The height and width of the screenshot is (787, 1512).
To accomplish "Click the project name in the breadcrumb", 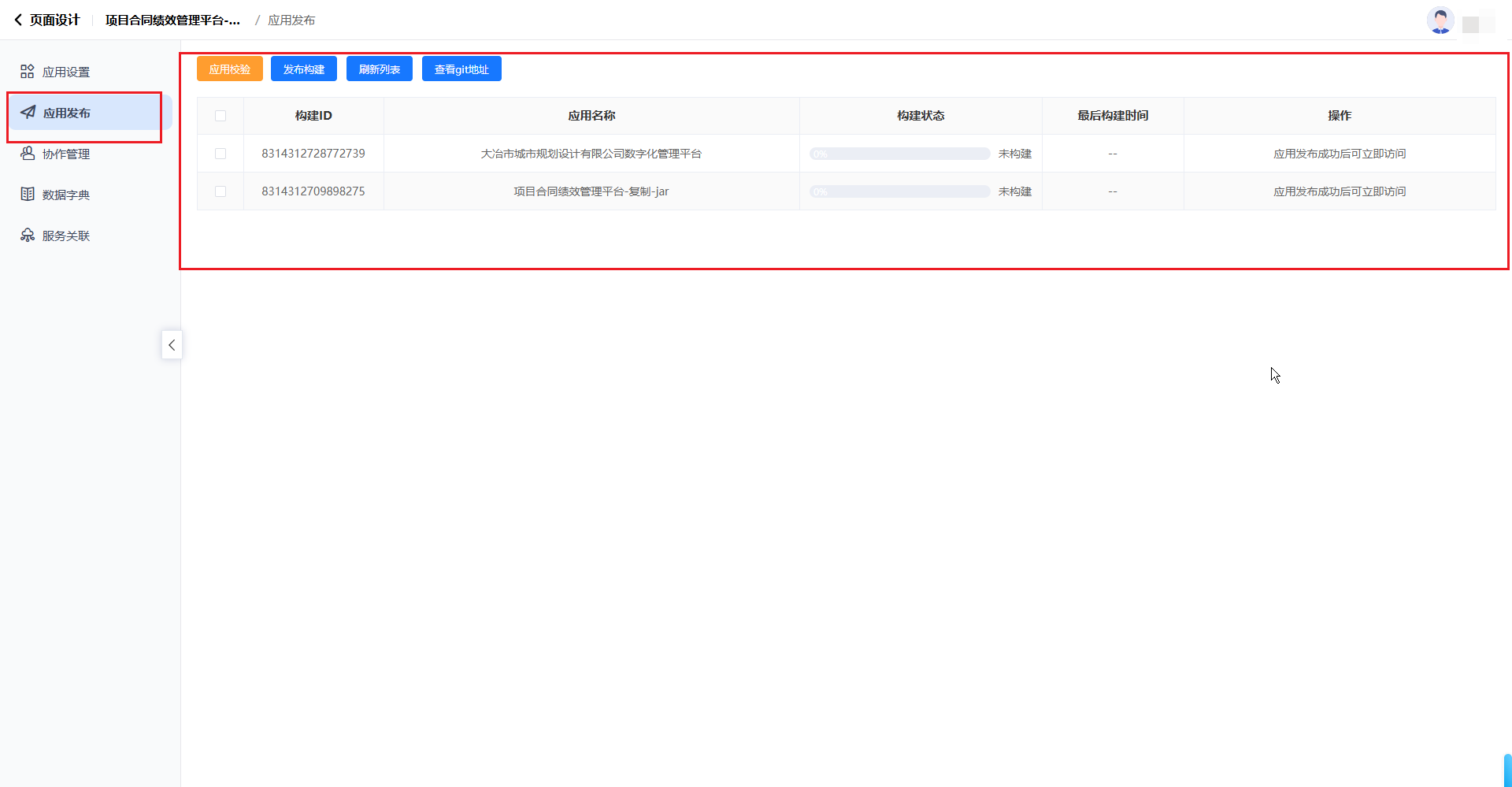I will point(172,20).
